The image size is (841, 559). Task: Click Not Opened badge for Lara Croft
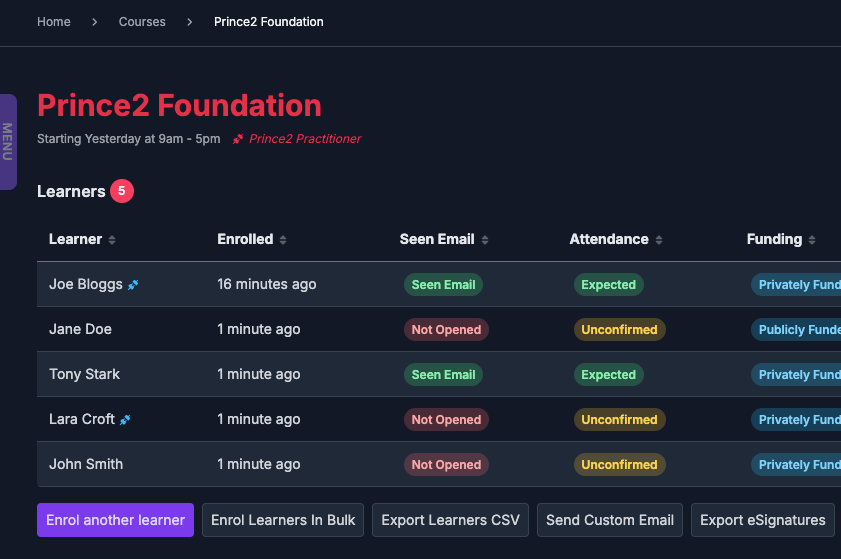click(x=446, y=420)
